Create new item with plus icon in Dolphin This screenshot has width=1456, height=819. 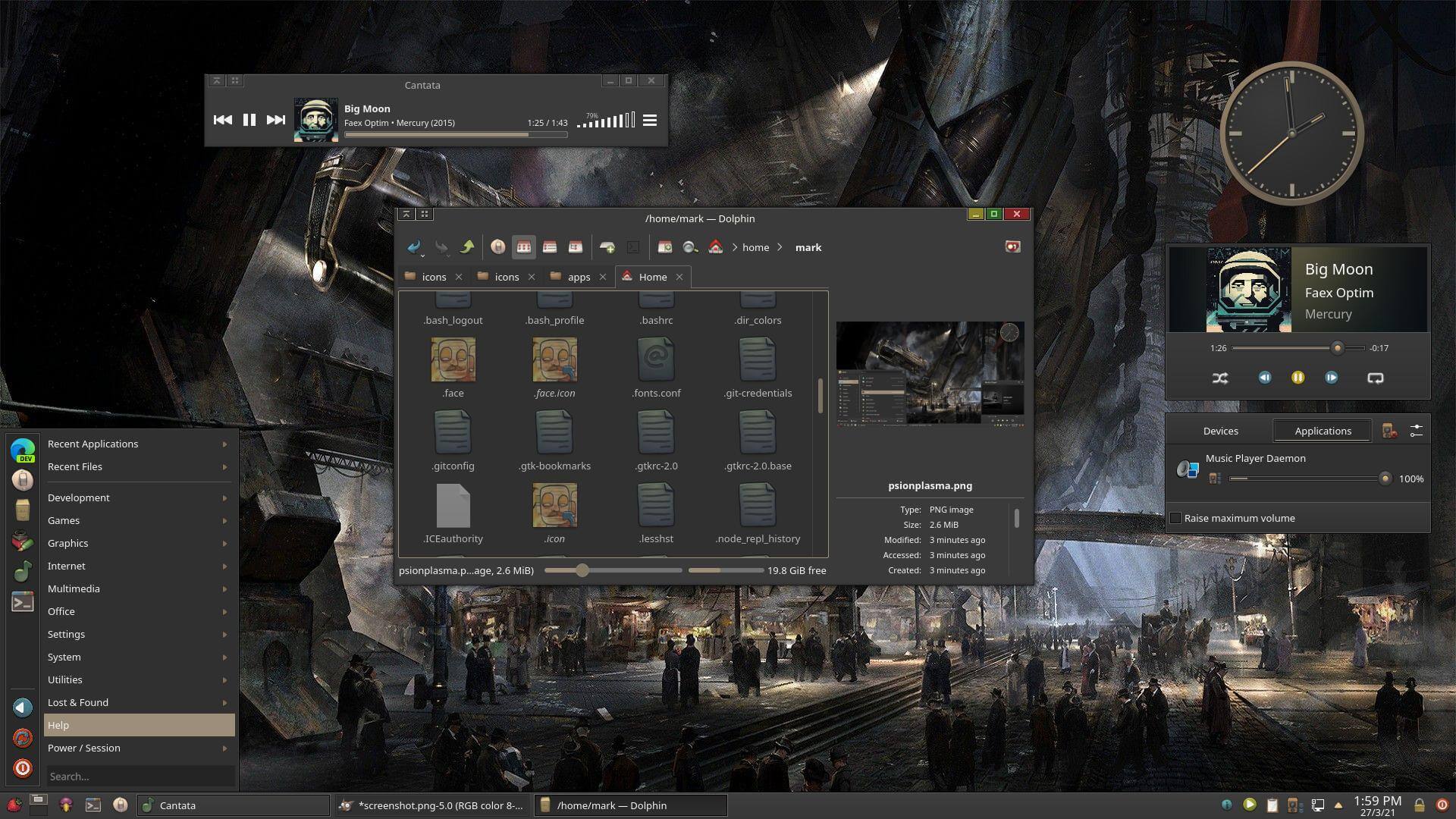click(x=607, y=247)
